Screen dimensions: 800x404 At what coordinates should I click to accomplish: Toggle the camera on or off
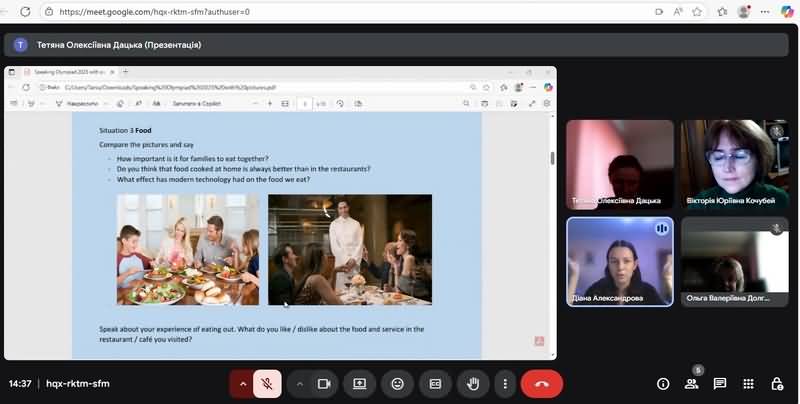(324, 383)
